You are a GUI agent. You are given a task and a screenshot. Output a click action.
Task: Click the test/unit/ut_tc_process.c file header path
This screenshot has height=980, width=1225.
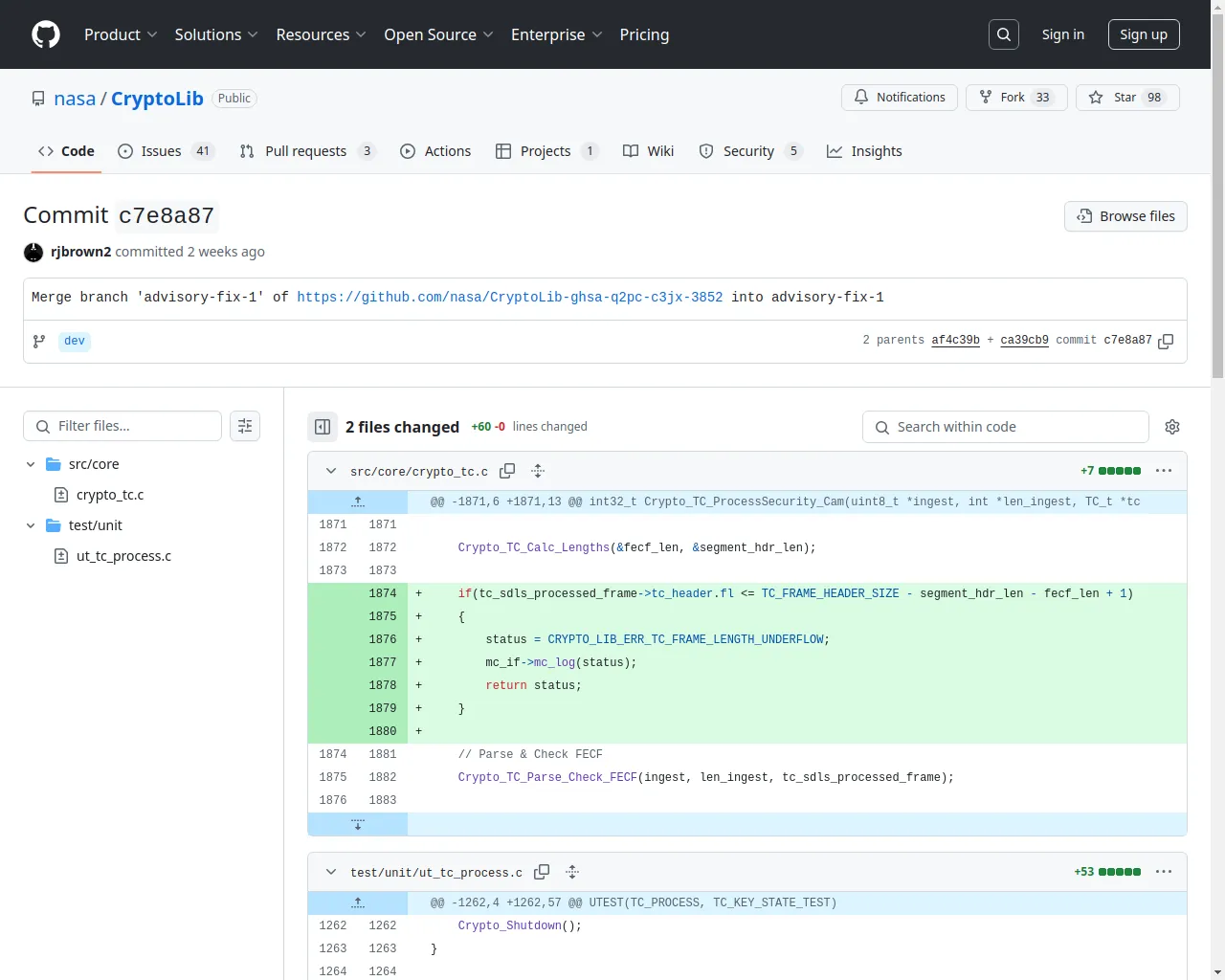(x=436, y=873)
